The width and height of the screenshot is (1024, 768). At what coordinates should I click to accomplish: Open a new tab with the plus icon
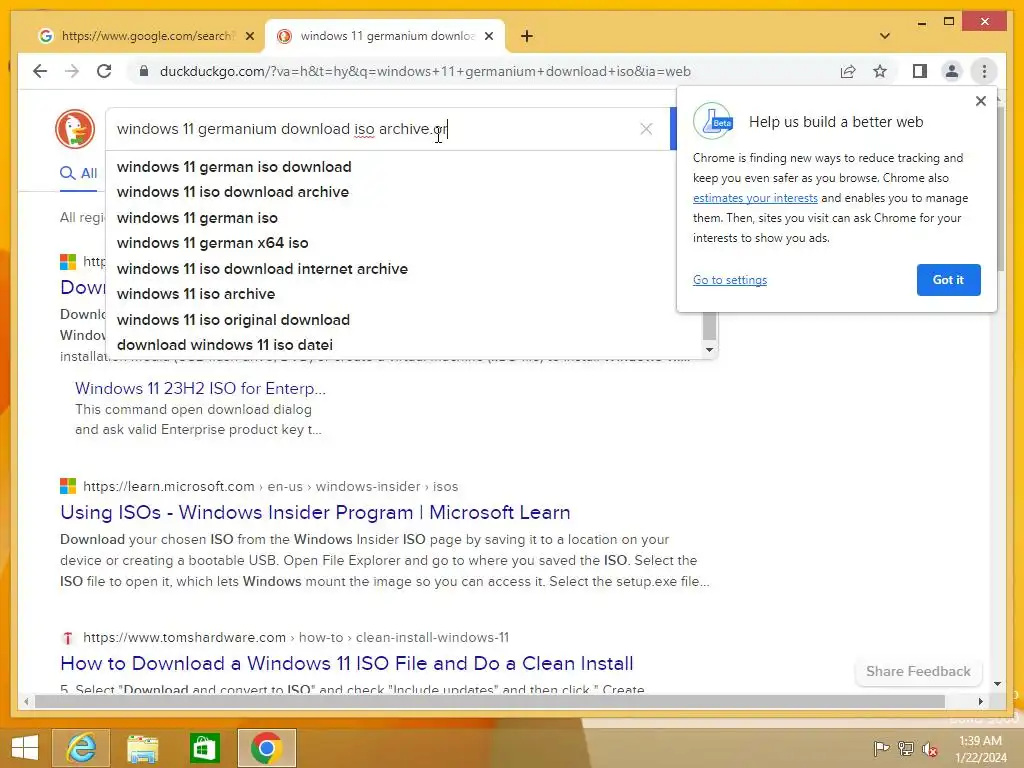[x=527, y=36]
